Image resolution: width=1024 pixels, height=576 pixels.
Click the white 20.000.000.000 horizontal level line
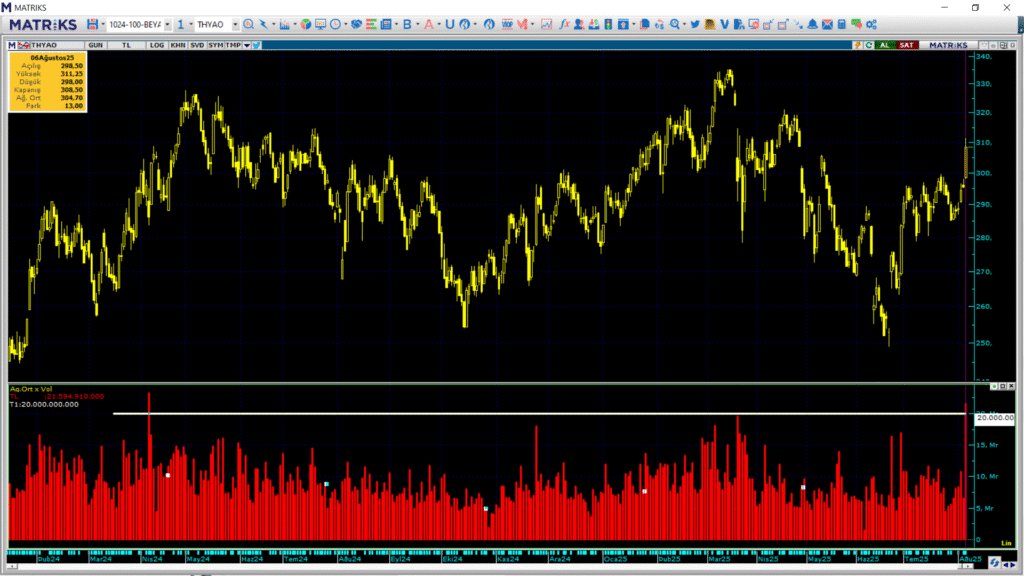point(500,413)
